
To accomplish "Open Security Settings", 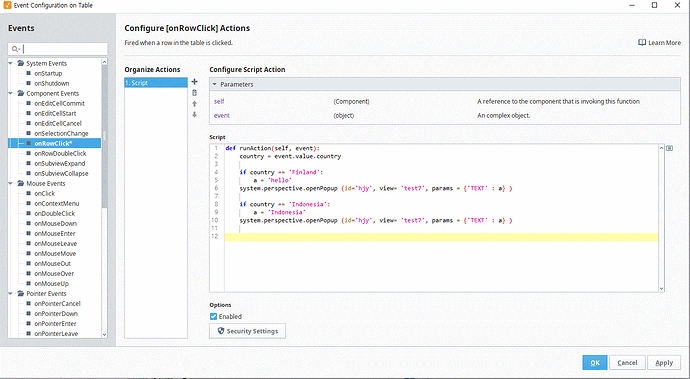I will [247, 331].
